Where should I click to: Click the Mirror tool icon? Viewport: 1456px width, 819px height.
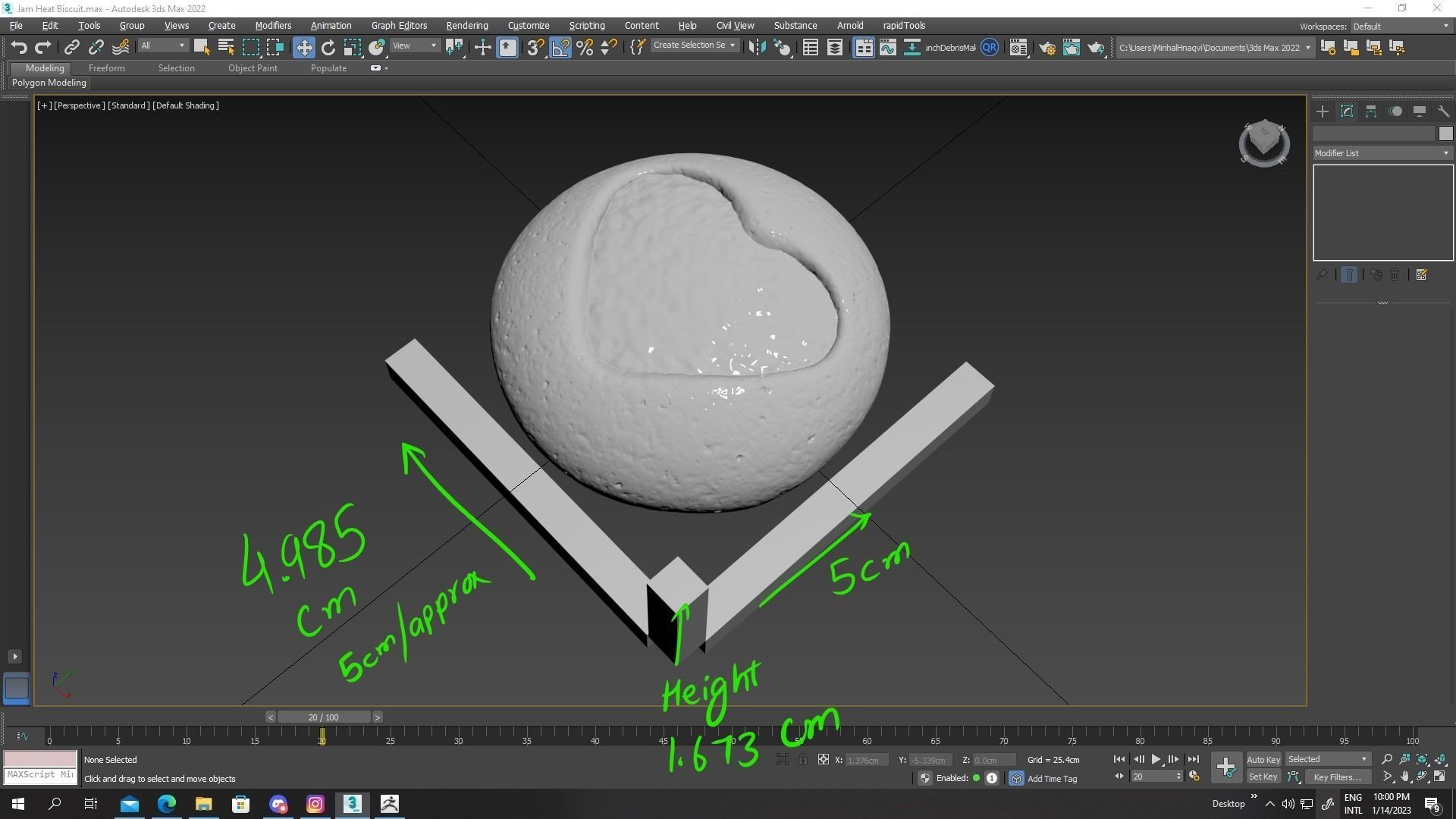(x=756, y=47)
